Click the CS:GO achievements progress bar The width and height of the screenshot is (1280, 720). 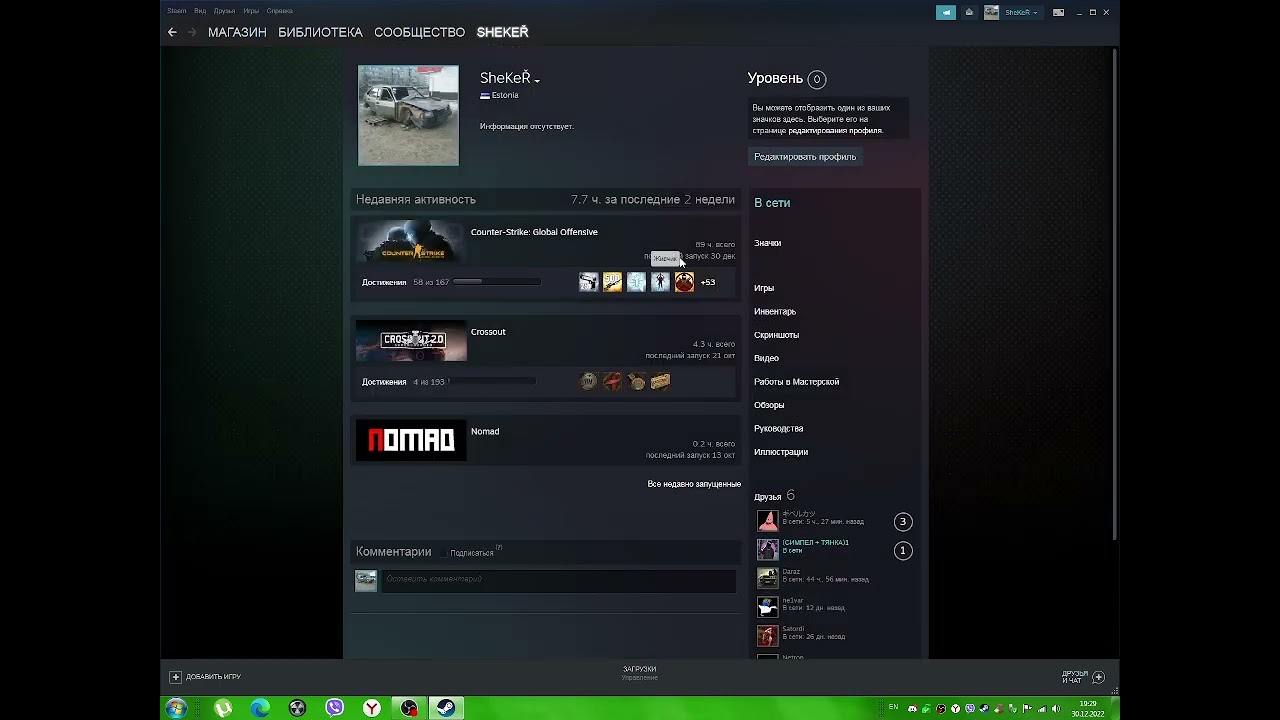pos(497,282)
